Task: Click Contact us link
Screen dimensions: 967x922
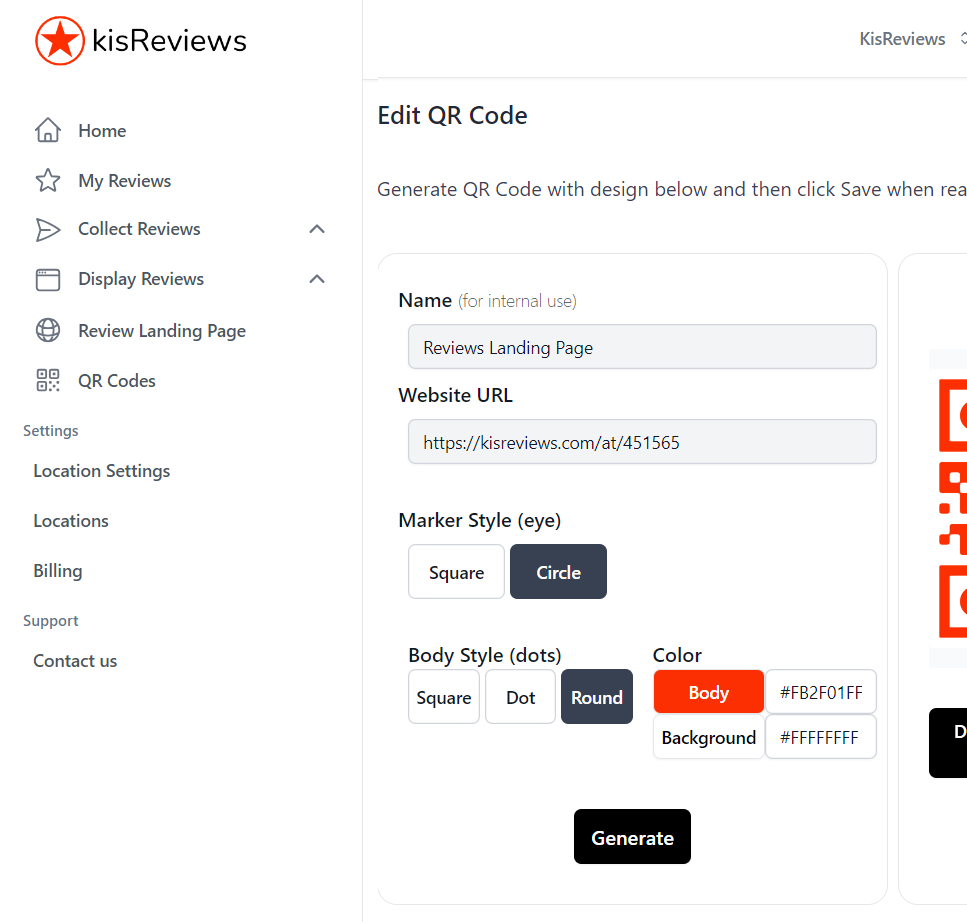Action: [x=75, y=661]
